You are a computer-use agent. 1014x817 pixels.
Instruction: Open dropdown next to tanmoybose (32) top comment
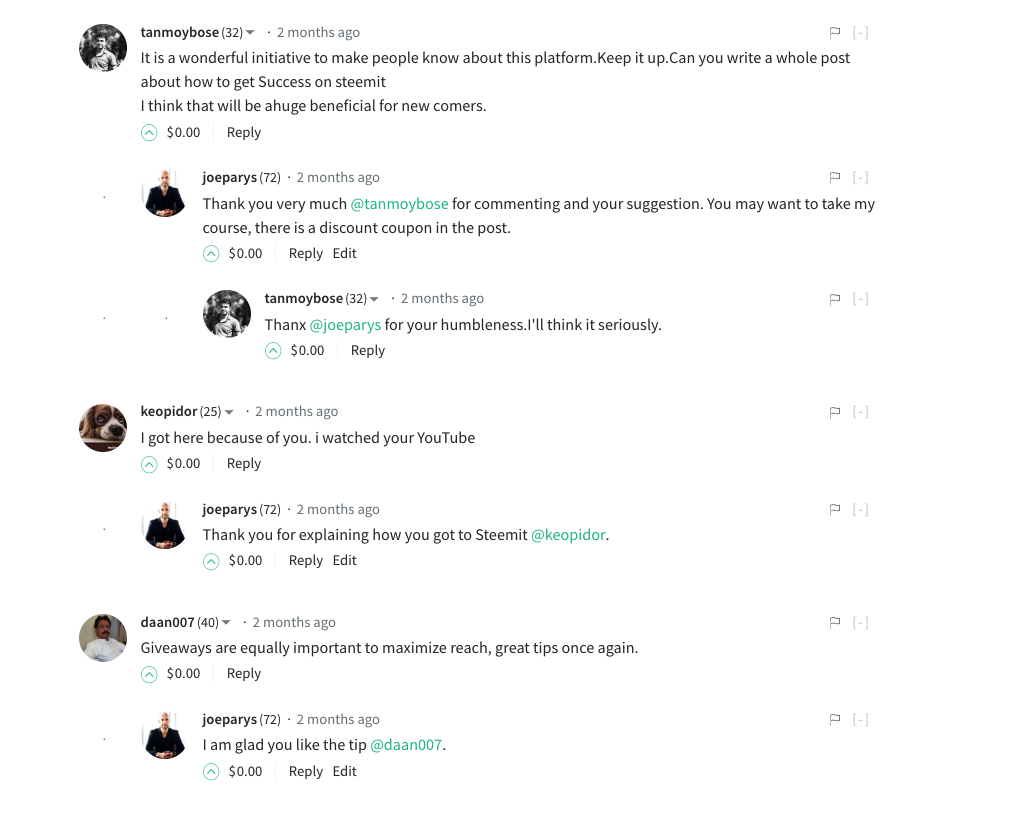250,33
